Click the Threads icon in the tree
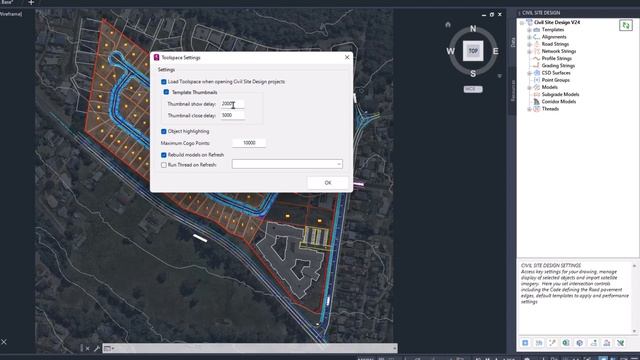The image size is (640, 360). point(537,109)
